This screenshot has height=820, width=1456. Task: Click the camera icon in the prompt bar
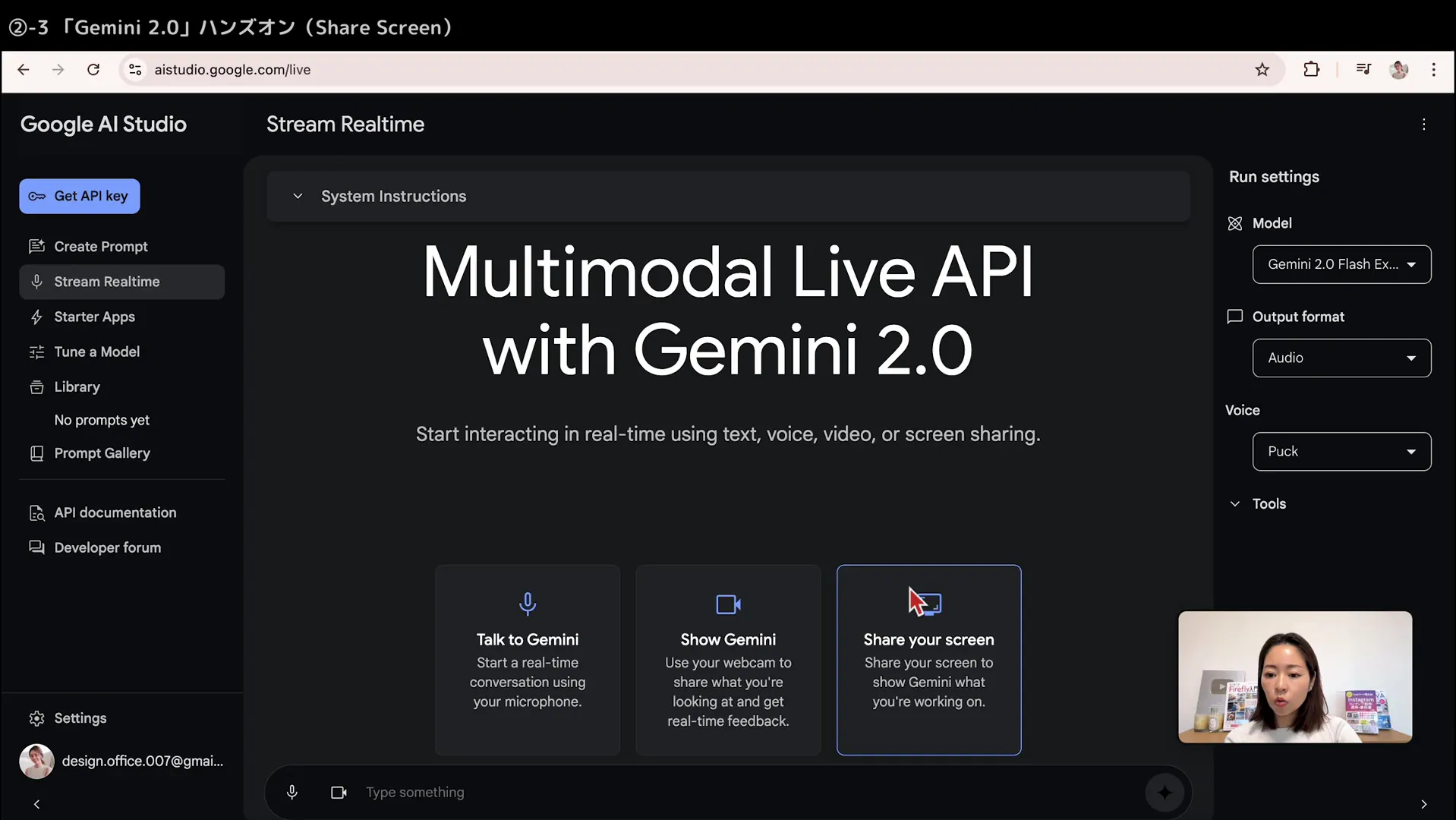[339, 792]
